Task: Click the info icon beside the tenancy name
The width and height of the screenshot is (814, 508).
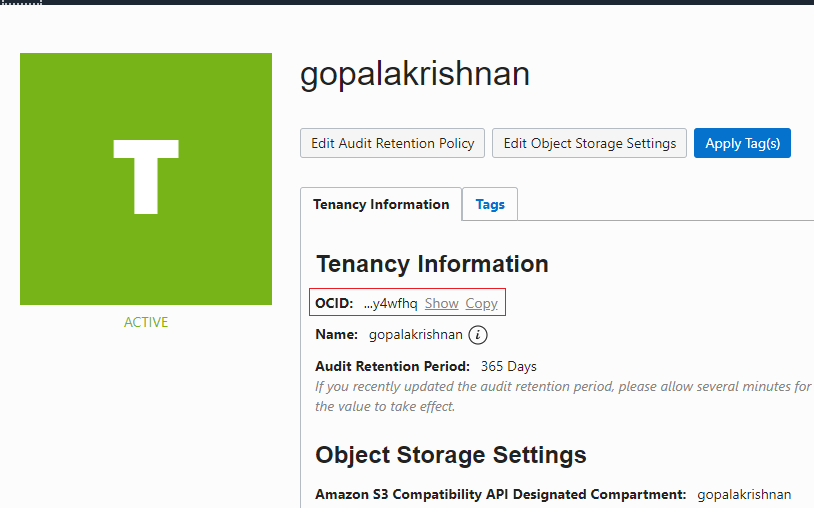Action: click(x=478, y=335)
